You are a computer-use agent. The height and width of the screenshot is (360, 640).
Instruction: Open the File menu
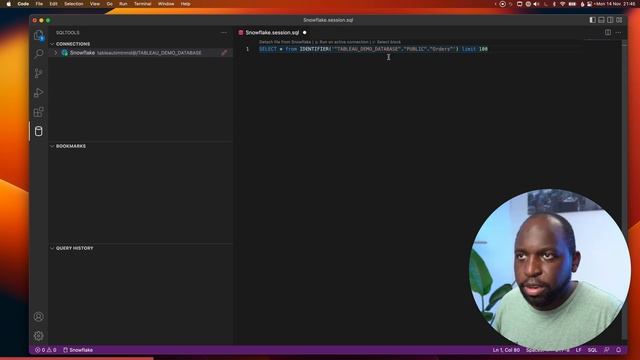39,4
